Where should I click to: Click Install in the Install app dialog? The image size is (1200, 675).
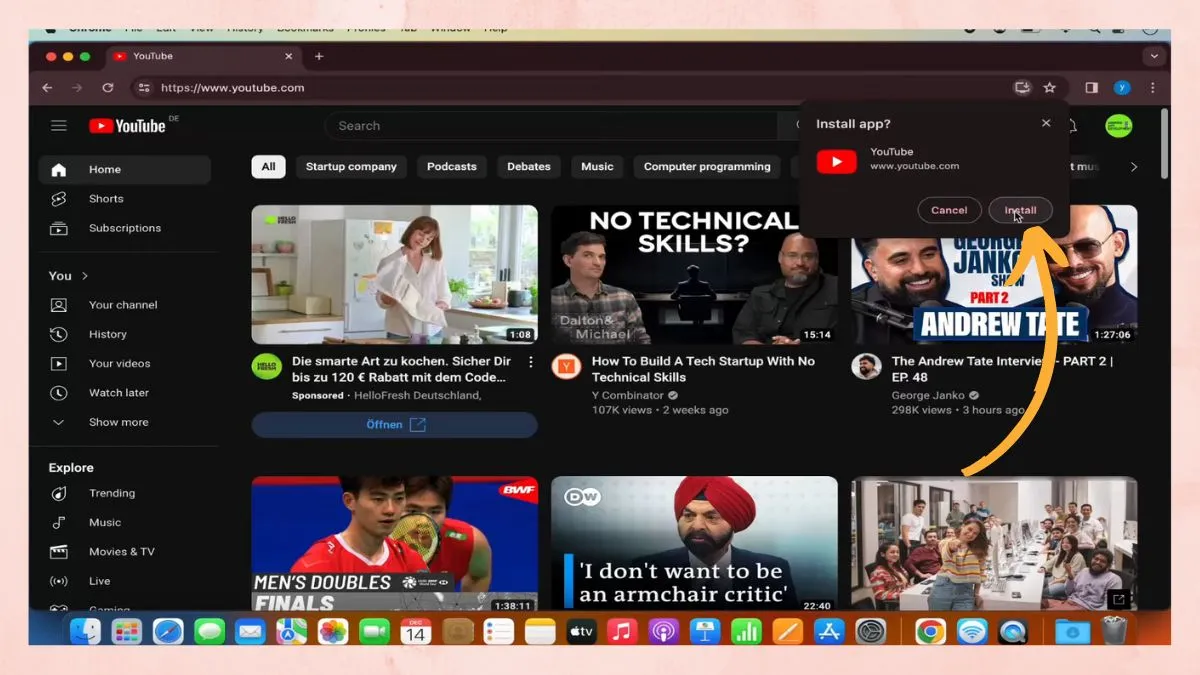pyautogui.click(x=1020, y=210)
